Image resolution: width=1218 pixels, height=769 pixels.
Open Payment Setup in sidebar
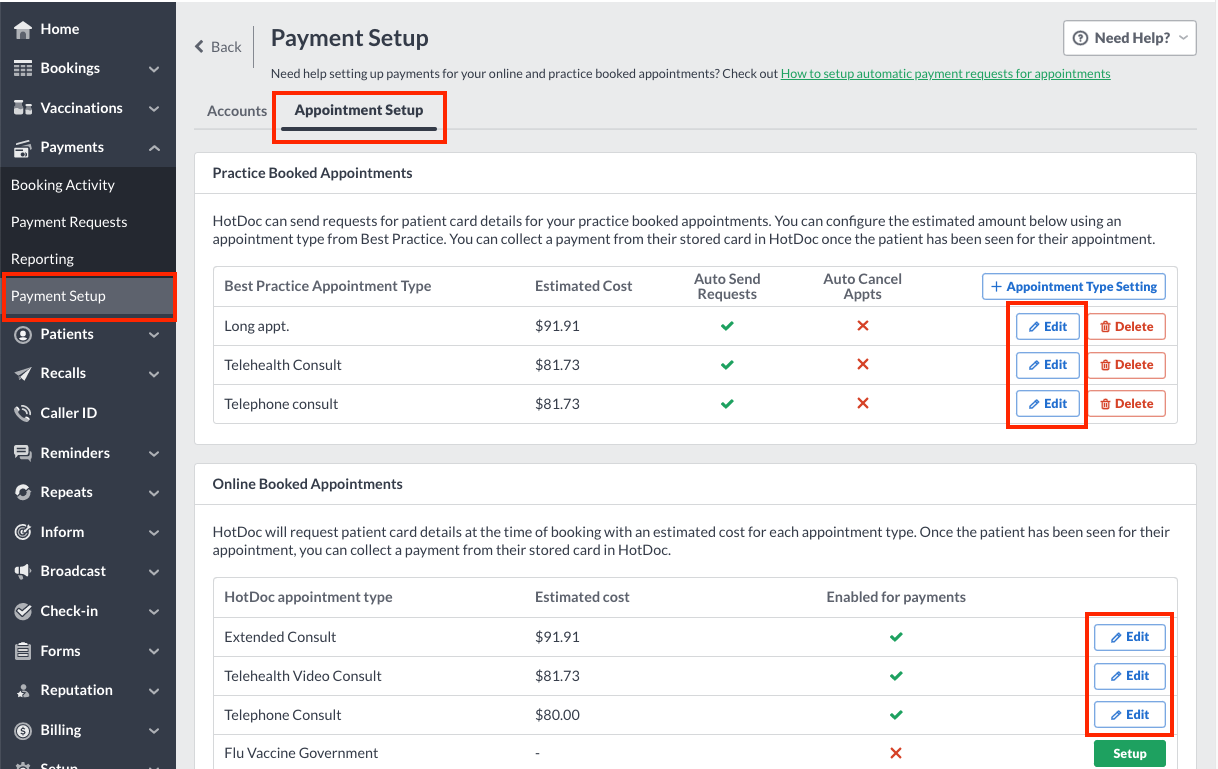click(x=88, y=296)
